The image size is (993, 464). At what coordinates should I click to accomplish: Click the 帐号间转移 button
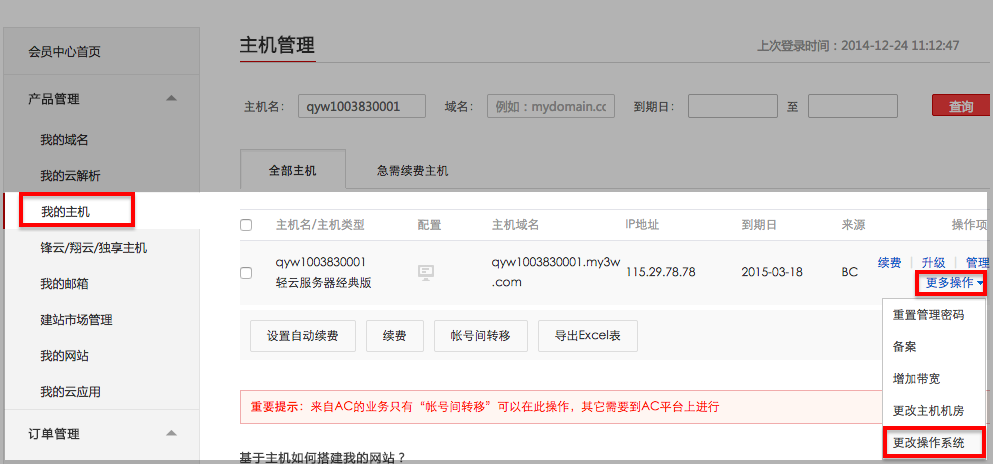(473, 336)
